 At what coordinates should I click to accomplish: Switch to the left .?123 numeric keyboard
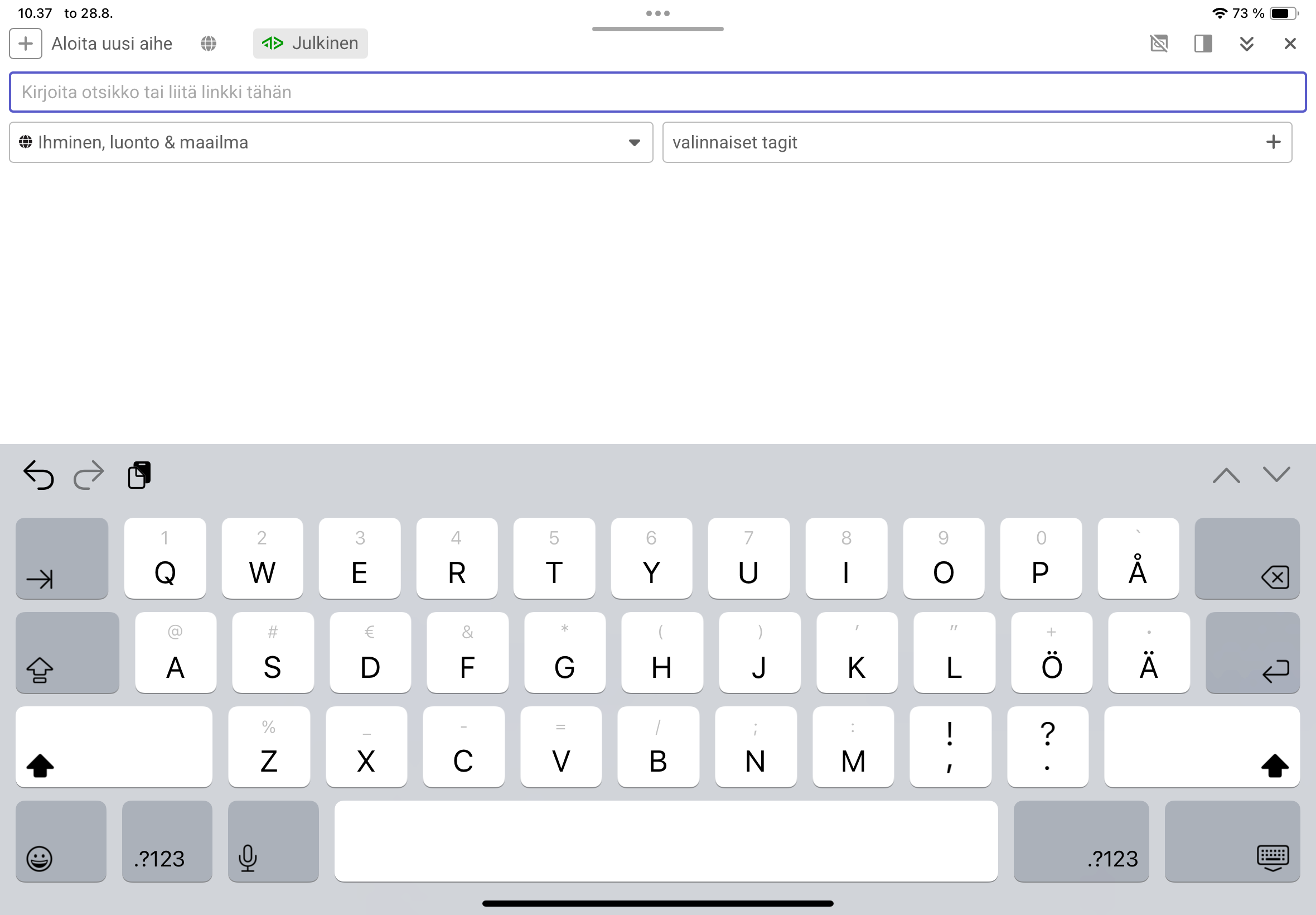tap(167, 841)
